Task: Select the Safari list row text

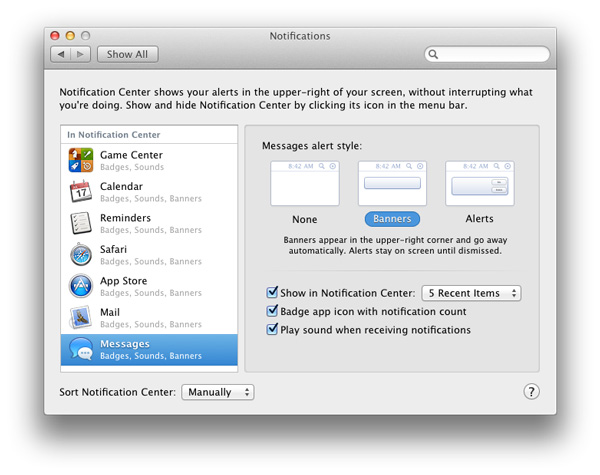Action: [151, 255]
